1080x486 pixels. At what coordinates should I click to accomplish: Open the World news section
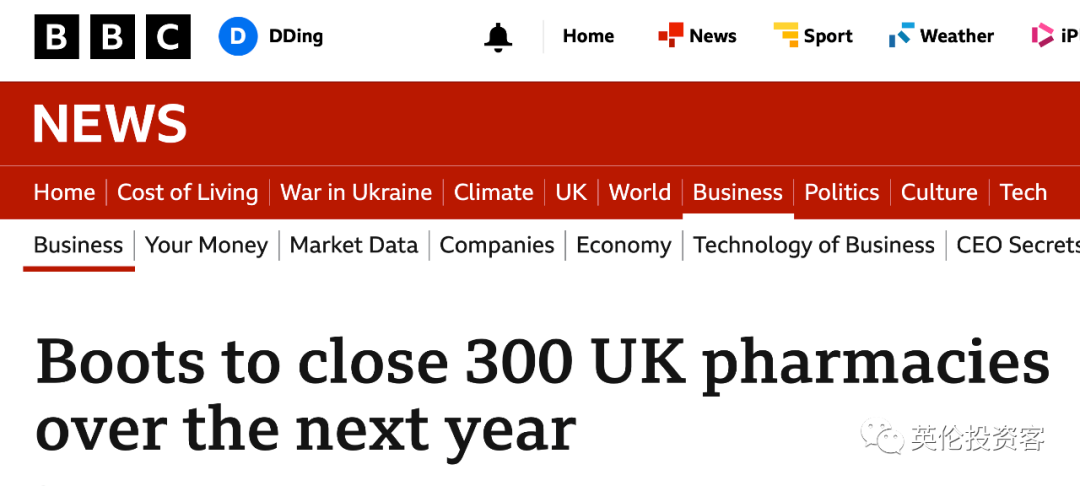coord(640,192)
